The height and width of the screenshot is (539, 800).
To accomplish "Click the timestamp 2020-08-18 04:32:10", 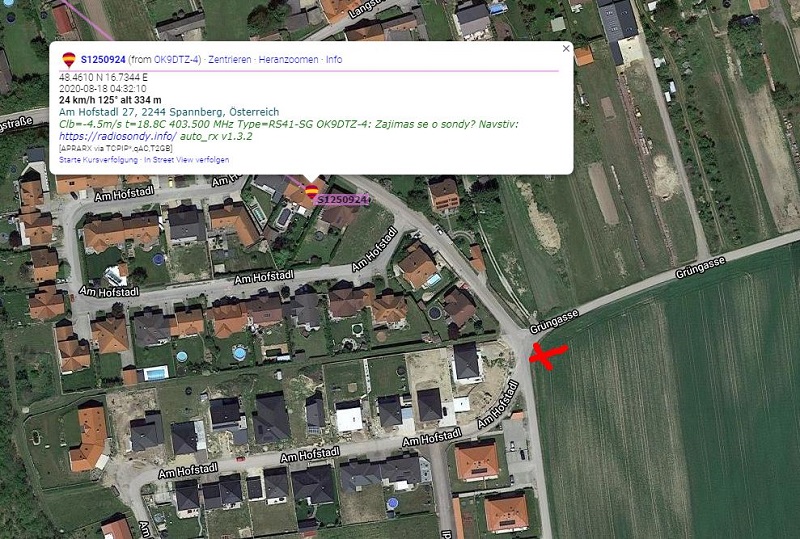I will (x=103, y=89).
